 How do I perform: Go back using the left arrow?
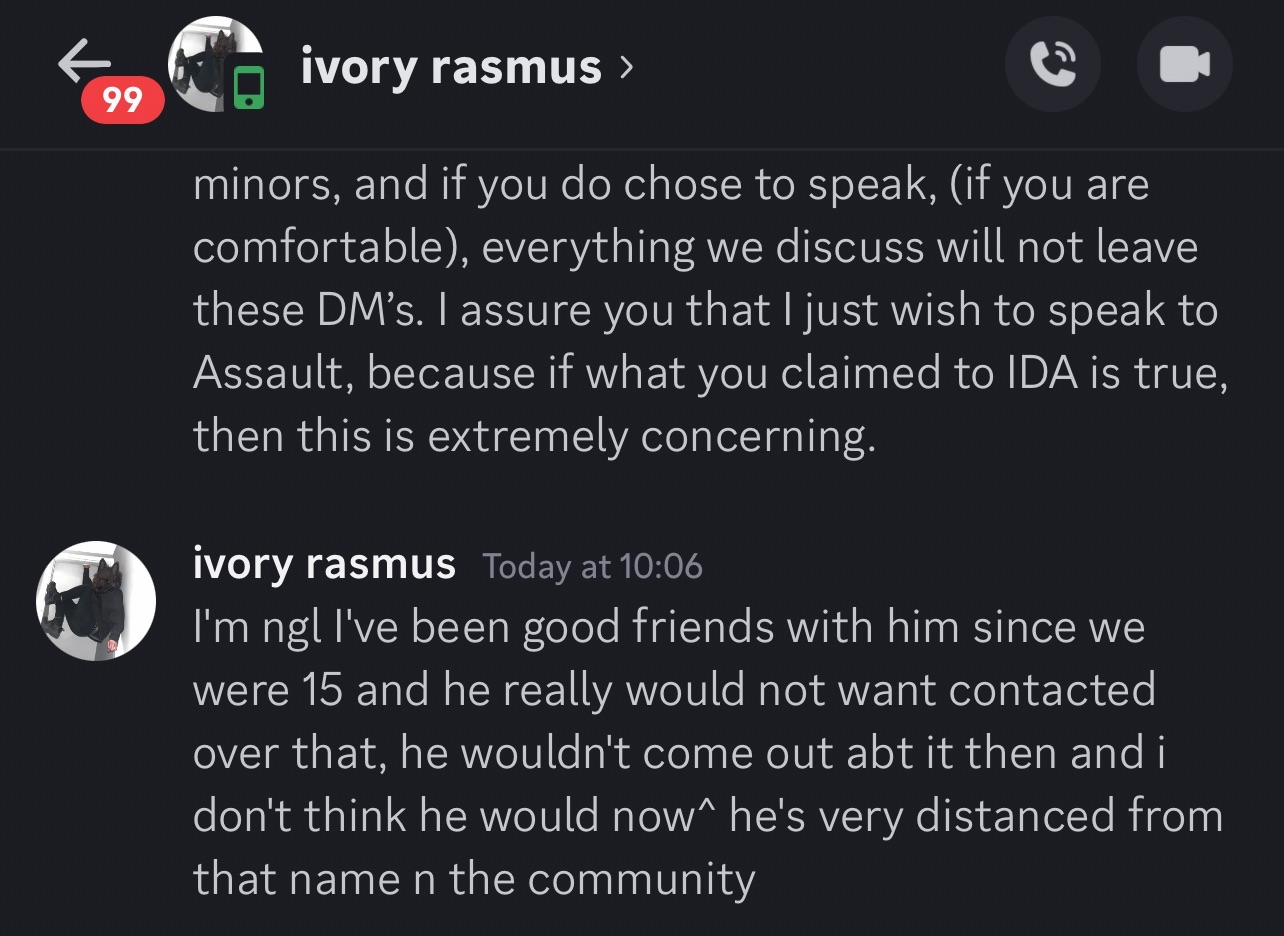84,62
